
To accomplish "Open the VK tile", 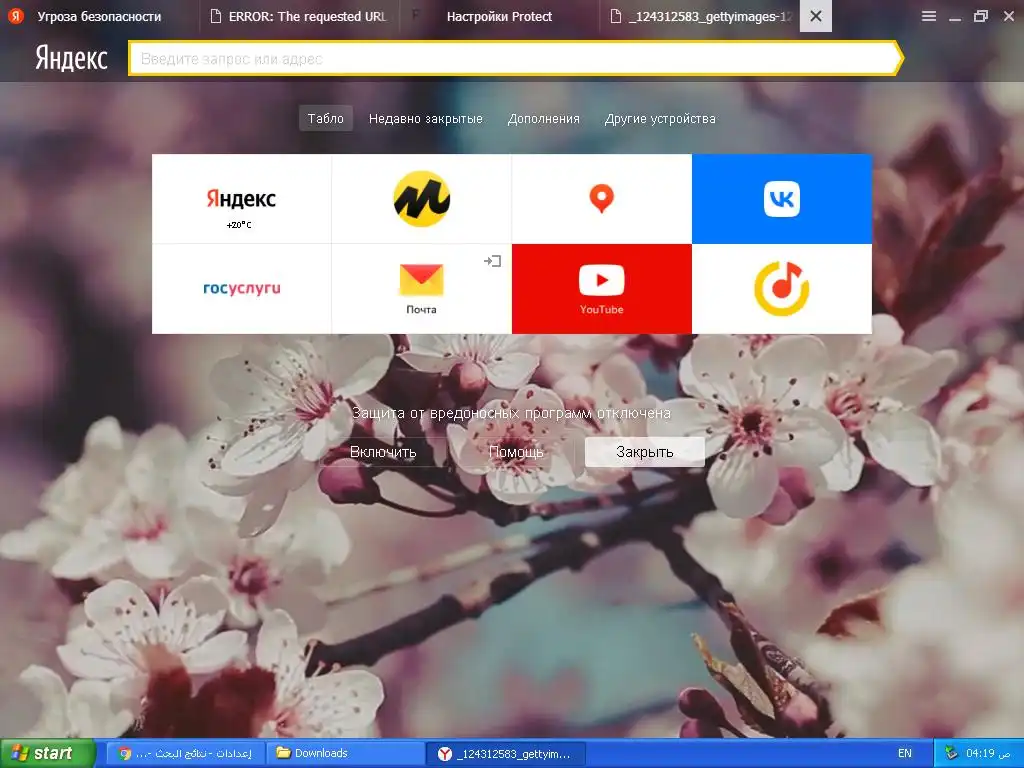I will 782,199.
